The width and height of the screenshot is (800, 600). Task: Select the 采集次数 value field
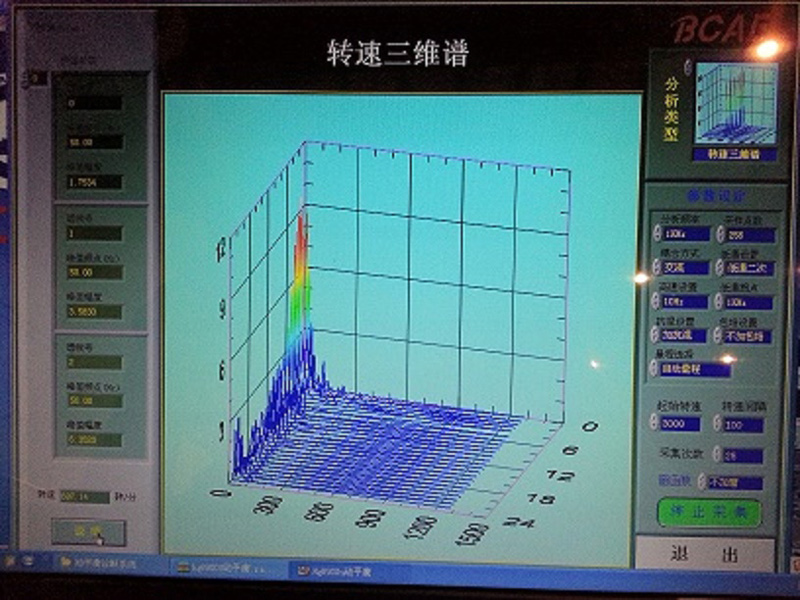click(x=744, y=456)
